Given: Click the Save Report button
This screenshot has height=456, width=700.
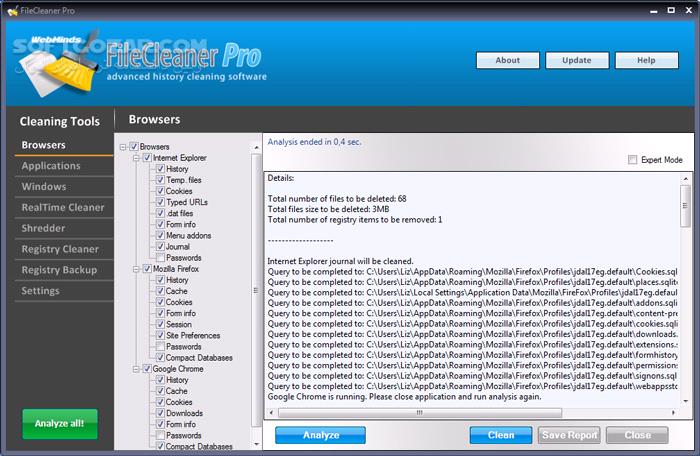Looking at the screenshot, I should point(569,435).
